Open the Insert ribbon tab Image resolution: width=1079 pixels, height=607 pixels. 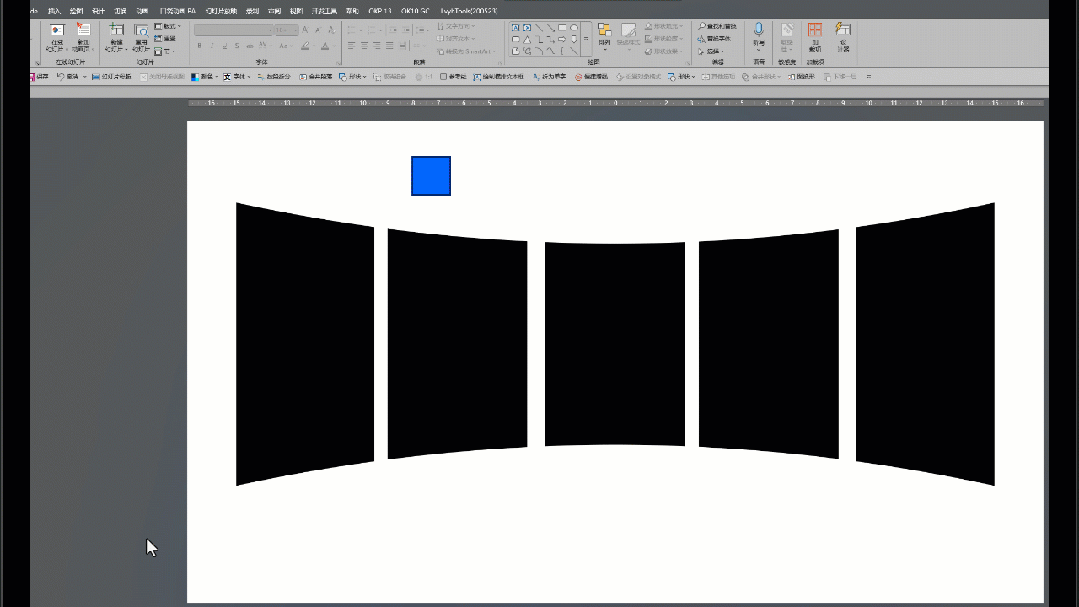point(54,11)
